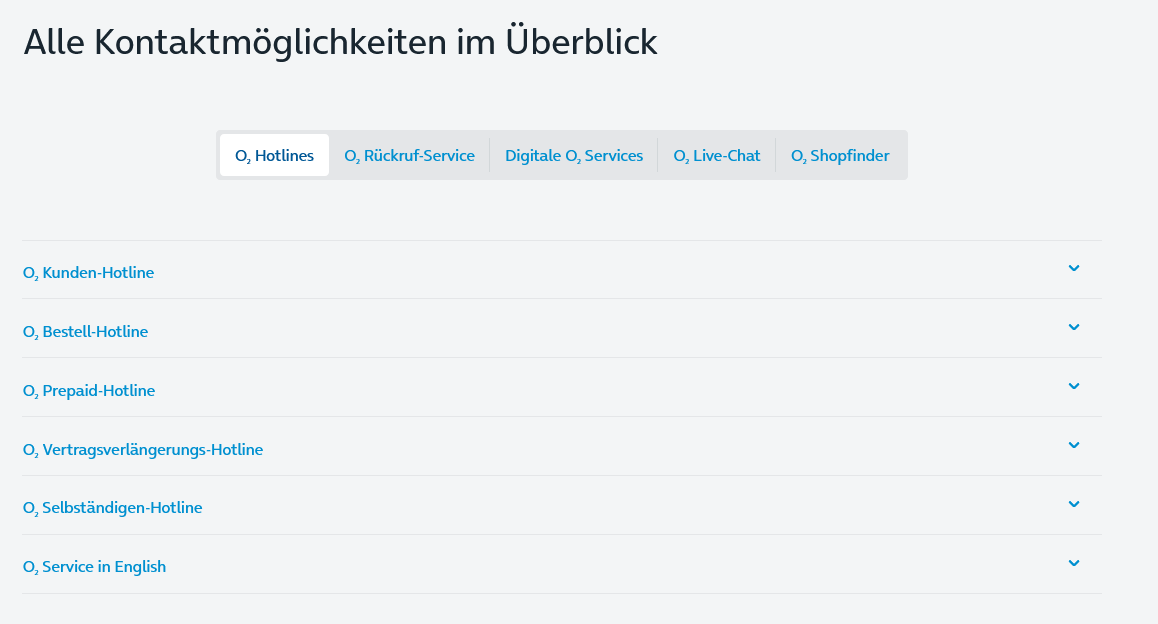Expand chevron for O2 Selbständigen-Hotline

point(1074,504)
